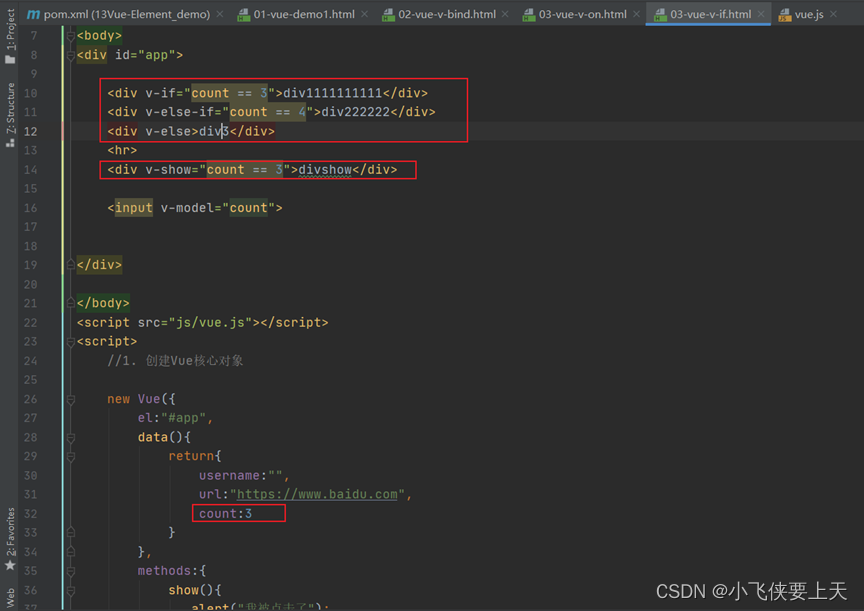Click the HTML file icon of 02-vue-v-bind.html
Image resolution: width=864 pixels, height=611 pixels.
click(x=388, y=15)
